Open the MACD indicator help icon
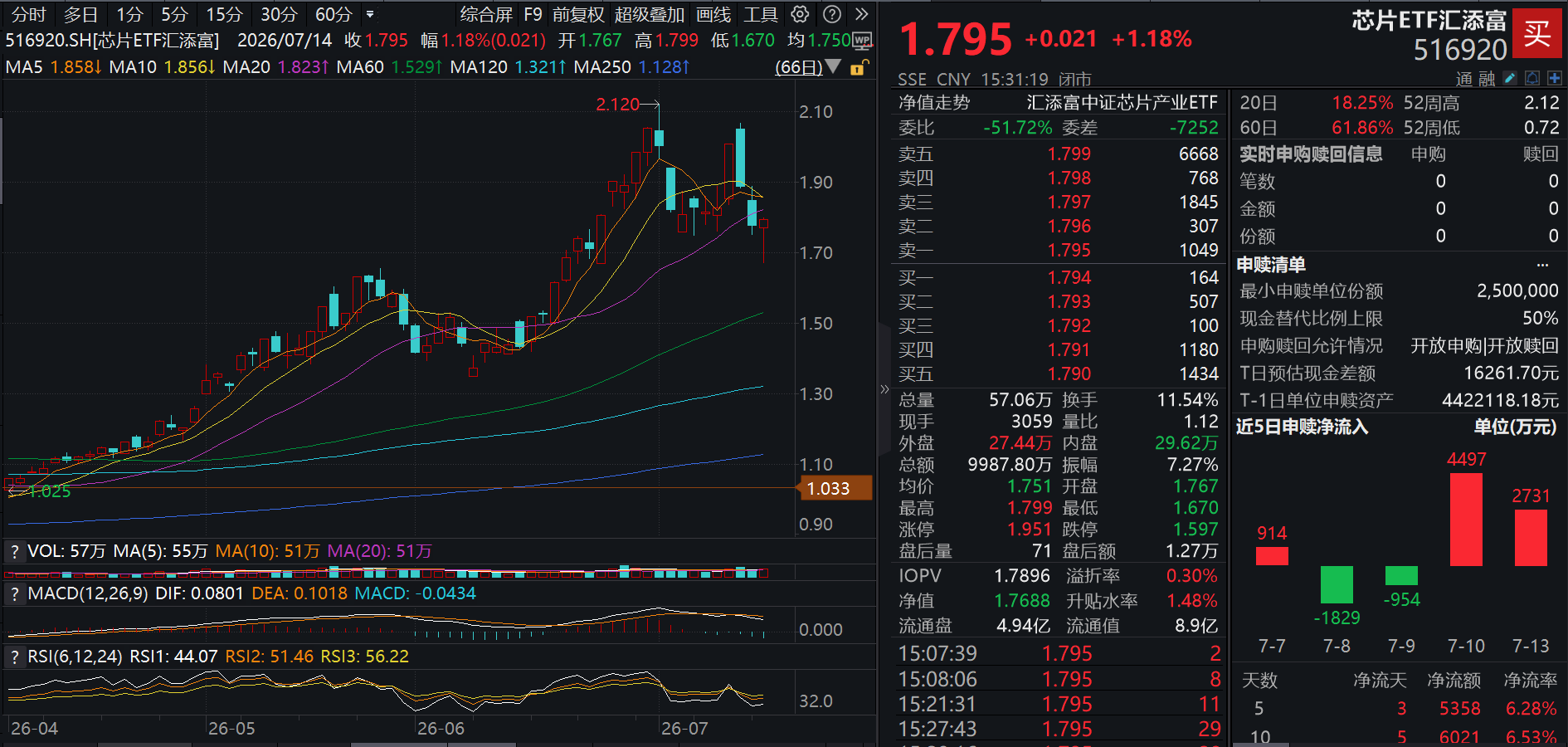Viewport: 1568px width, 747px height. tap(14, 593)
